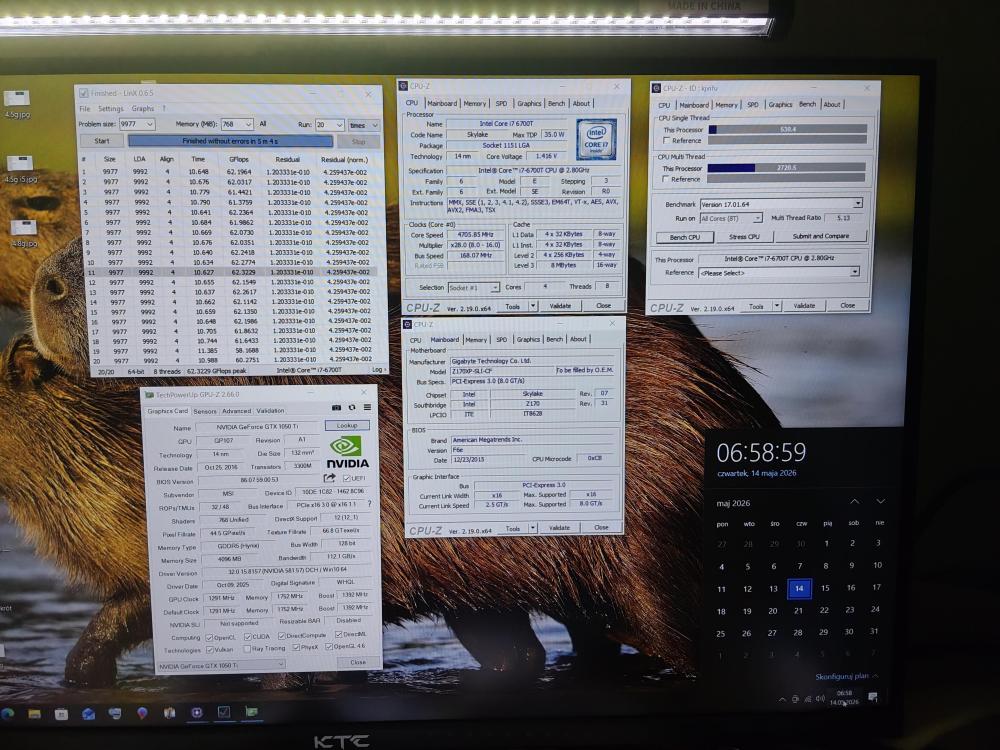
Task: Switch to GPU-Z Advanced tab
Action: pyautogui.click(x=237, y=411)
